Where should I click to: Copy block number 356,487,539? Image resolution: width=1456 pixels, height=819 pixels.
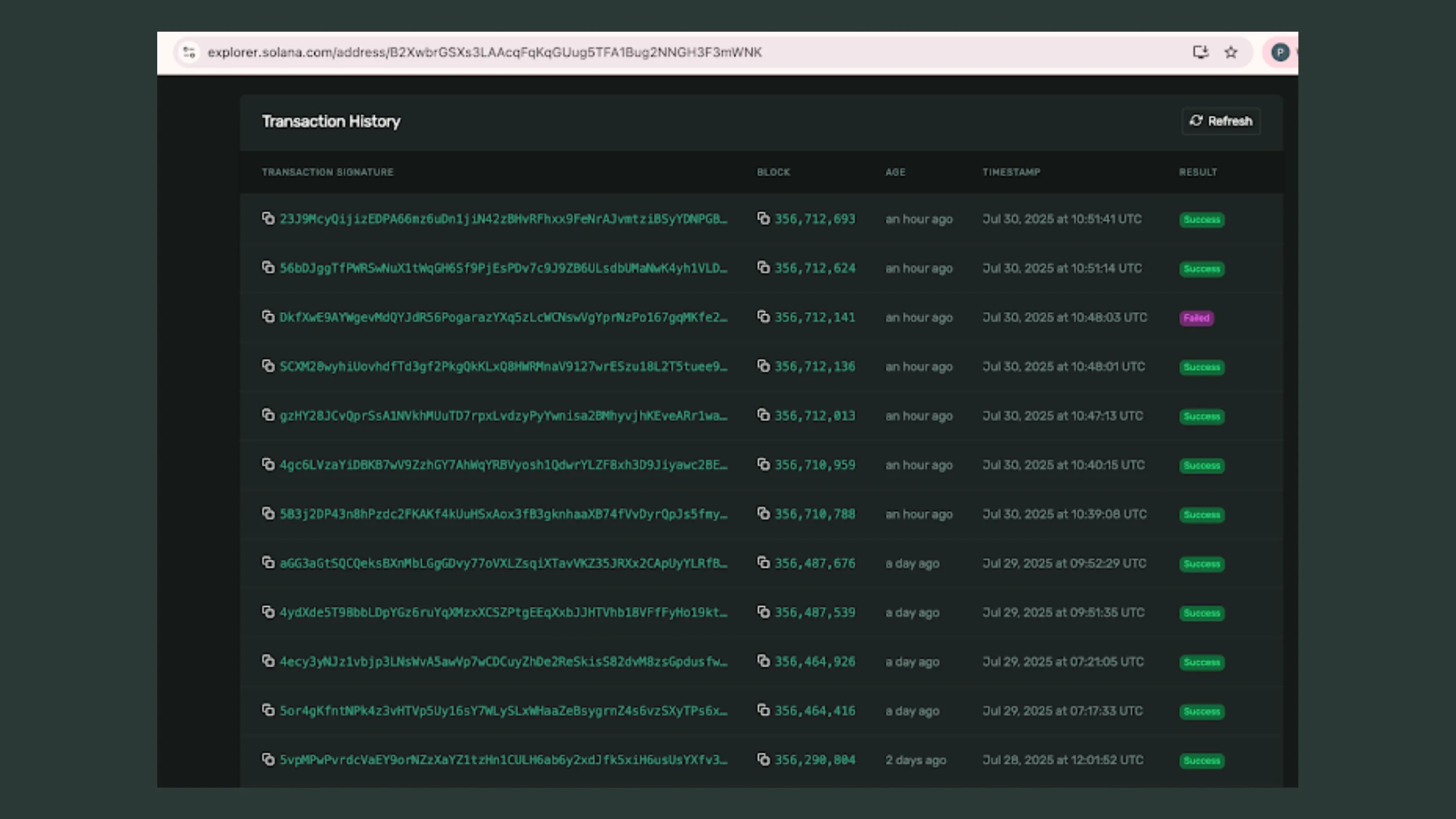[x=763, y=612]
